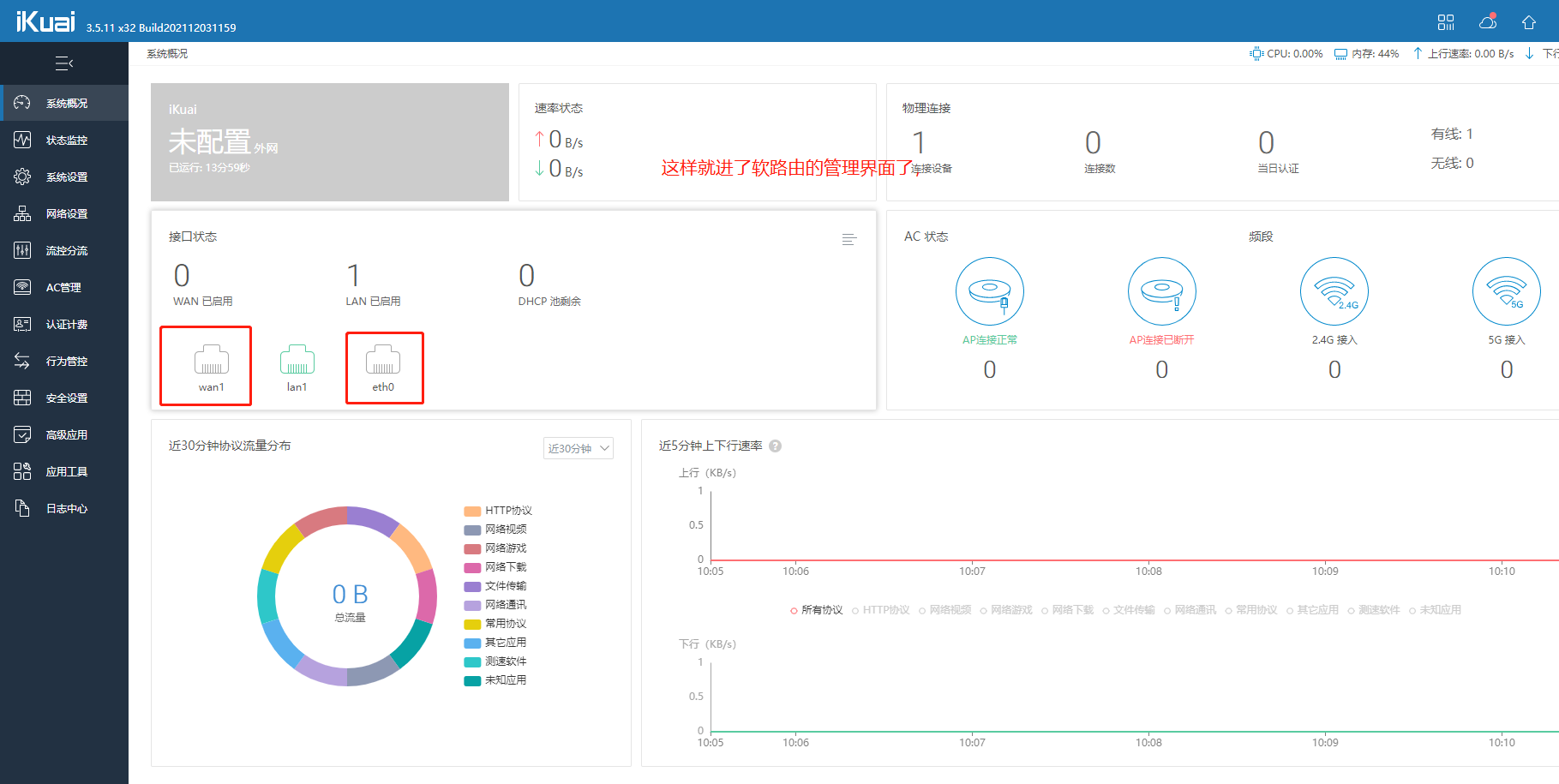The image size is (1559, 784).
Task: Click the 未配置 外网 status card
Action: 330,142
